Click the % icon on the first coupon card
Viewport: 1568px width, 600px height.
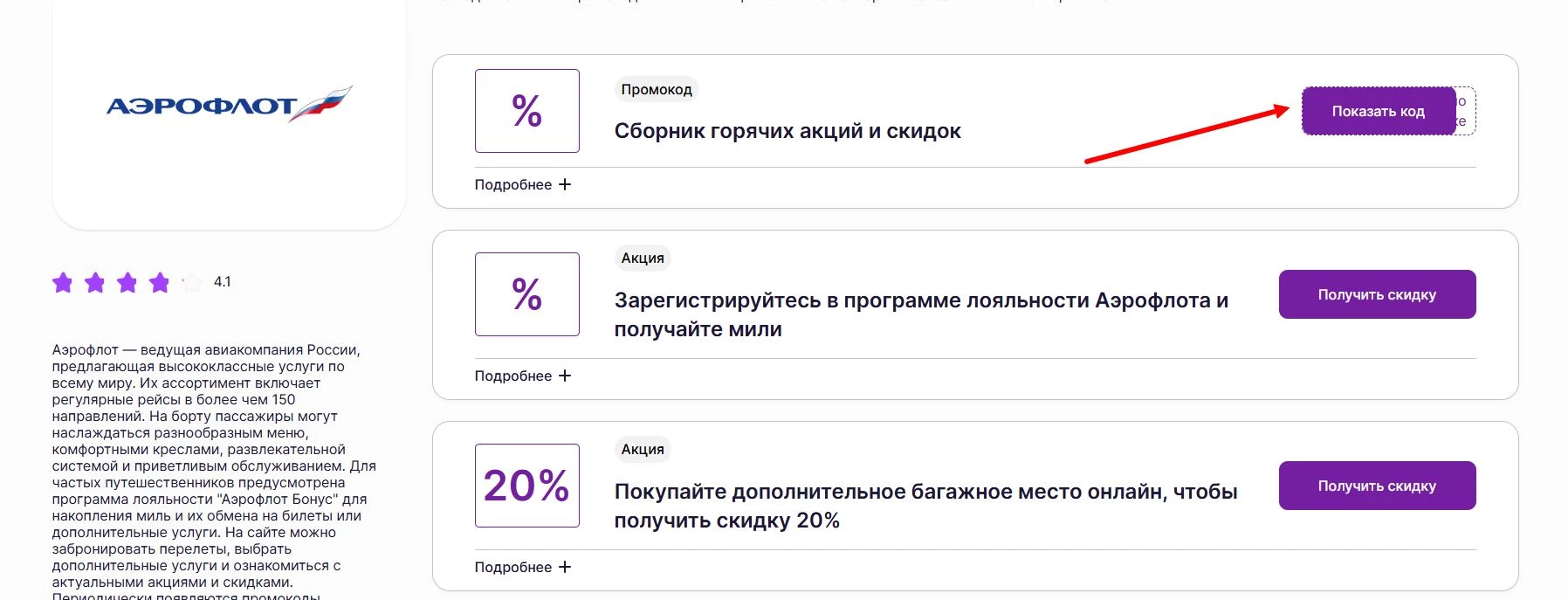coord(526,112)
